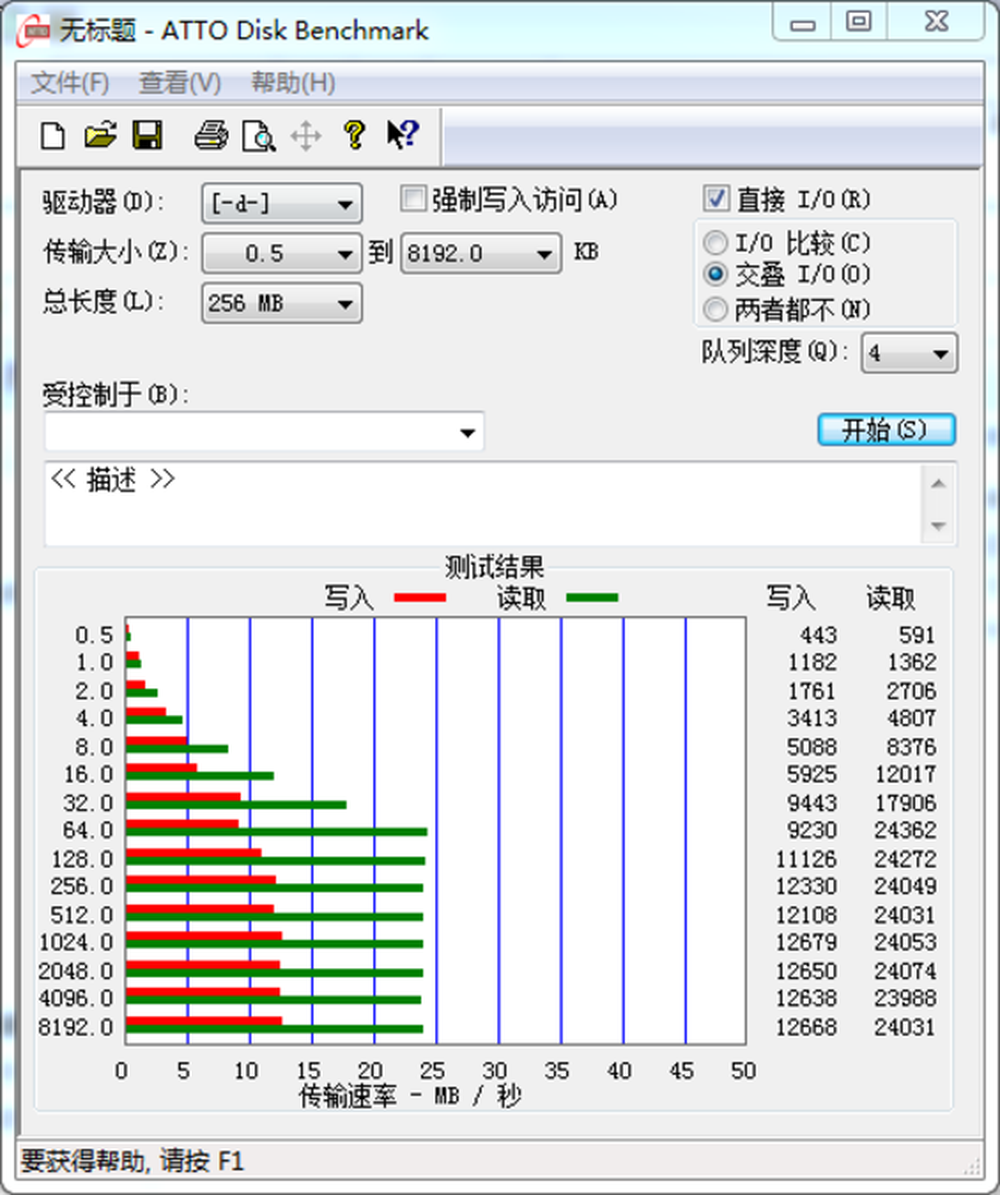Click the 写入 results column header
Screen dimensions: 1000x1195
(790, 598)
